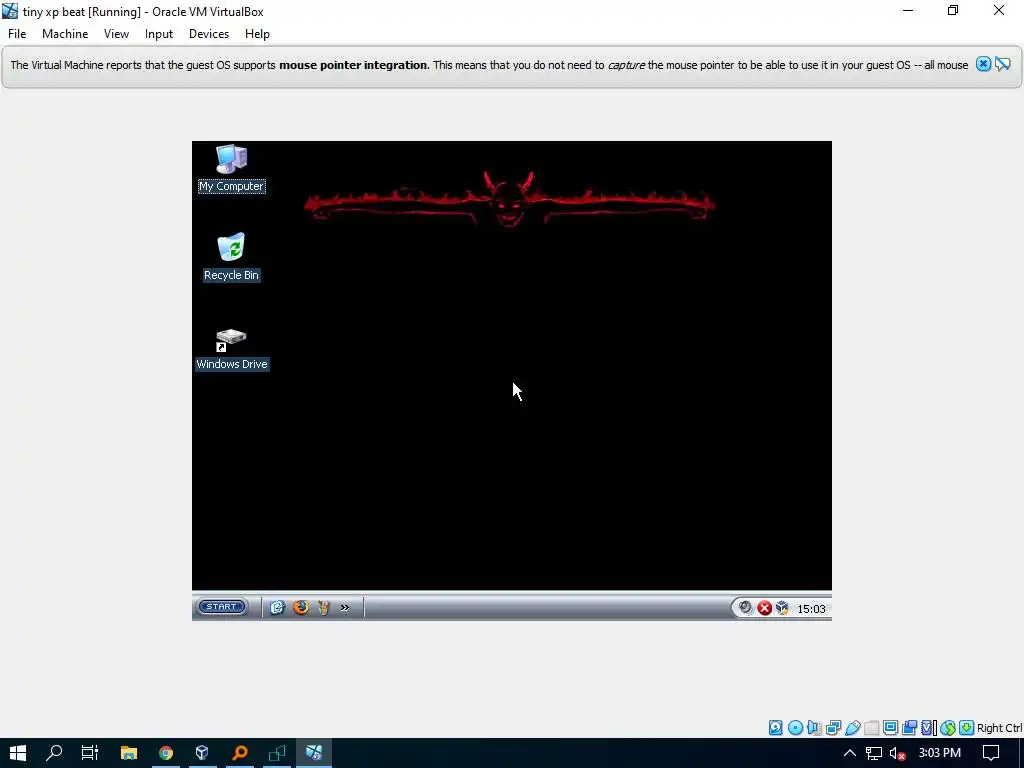Viewport: 1024px width, 768px height.
Task: Open the File menu
Action: click(17, 34)
